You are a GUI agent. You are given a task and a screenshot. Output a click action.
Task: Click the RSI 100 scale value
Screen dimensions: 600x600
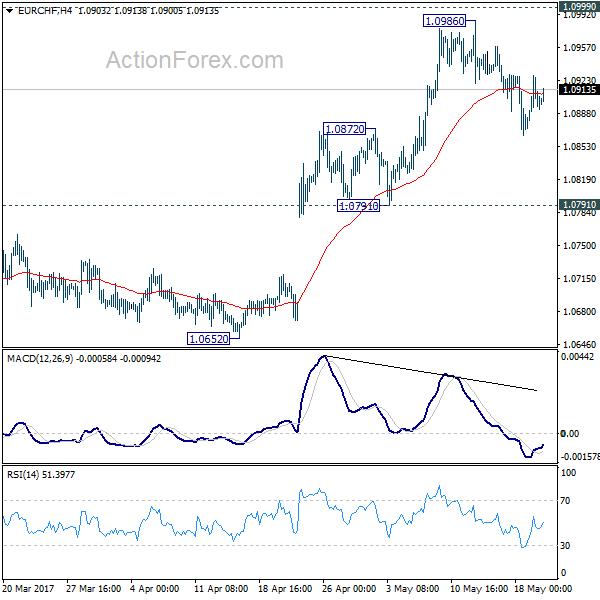568,473
